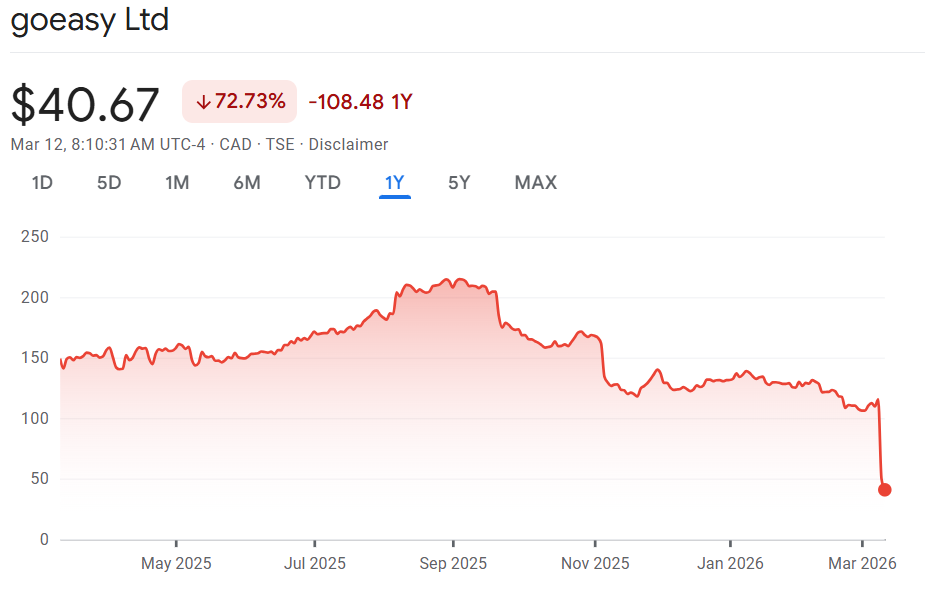
Task: Click the 250 y-axis label
Action: pyautogui.click(x=35, y=237)
